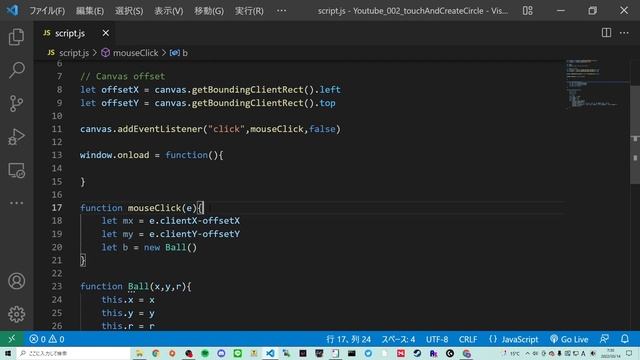
Task: Click the Windows taskbar search box
Action: (73, 353)
